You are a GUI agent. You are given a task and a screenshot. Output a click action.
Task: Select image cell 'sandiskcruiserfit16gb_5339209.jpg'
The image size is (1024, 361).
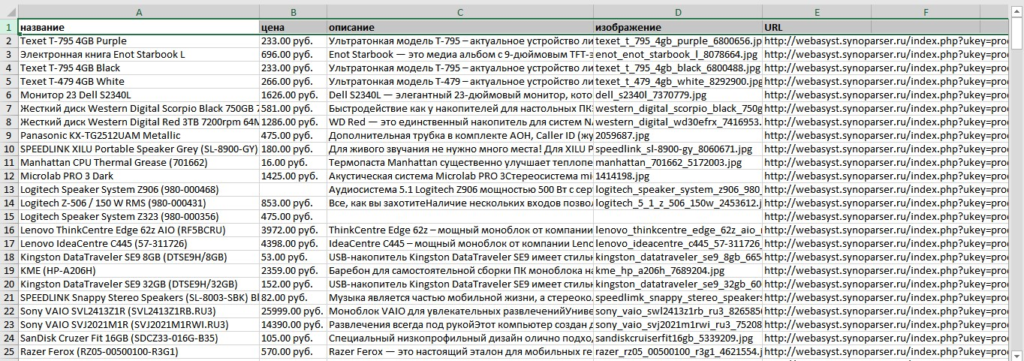click(x=678, y=338)
